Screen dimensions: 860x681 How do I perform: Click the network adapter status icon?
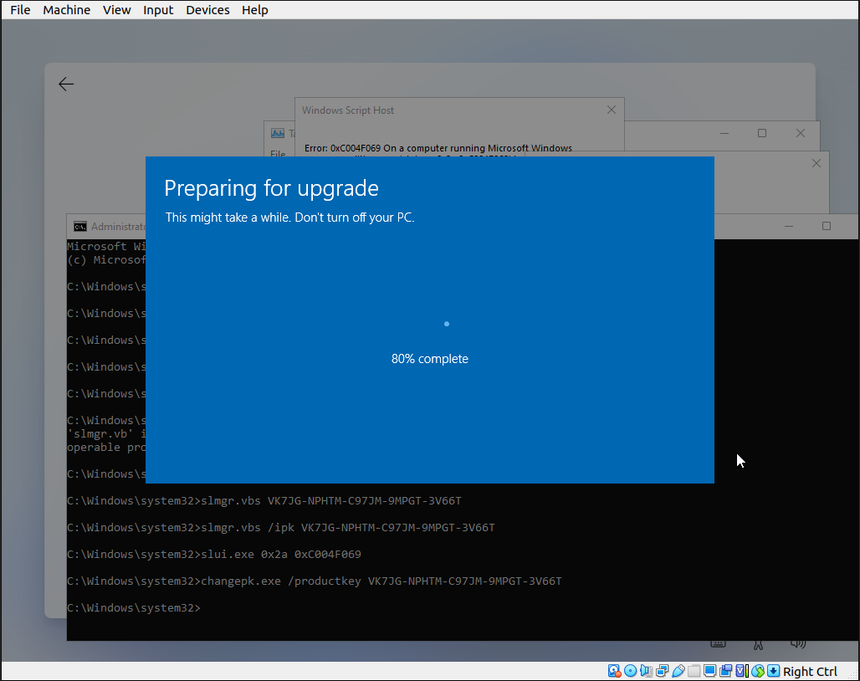point(662,671)
